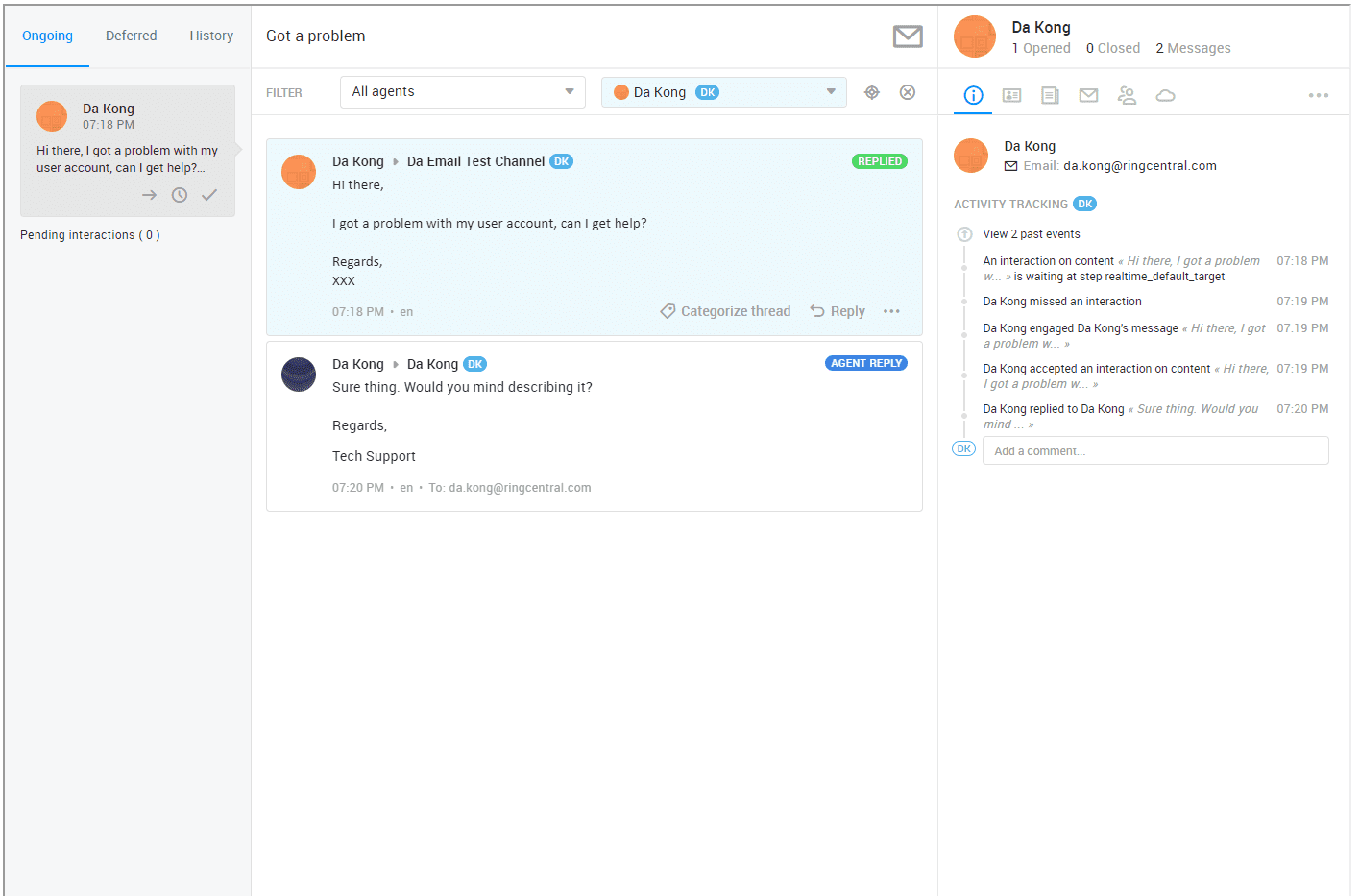The height and width of the screenshot is (896, 1360).
Task: Click the target icon in the filter bar
Action: click(871, 92)
